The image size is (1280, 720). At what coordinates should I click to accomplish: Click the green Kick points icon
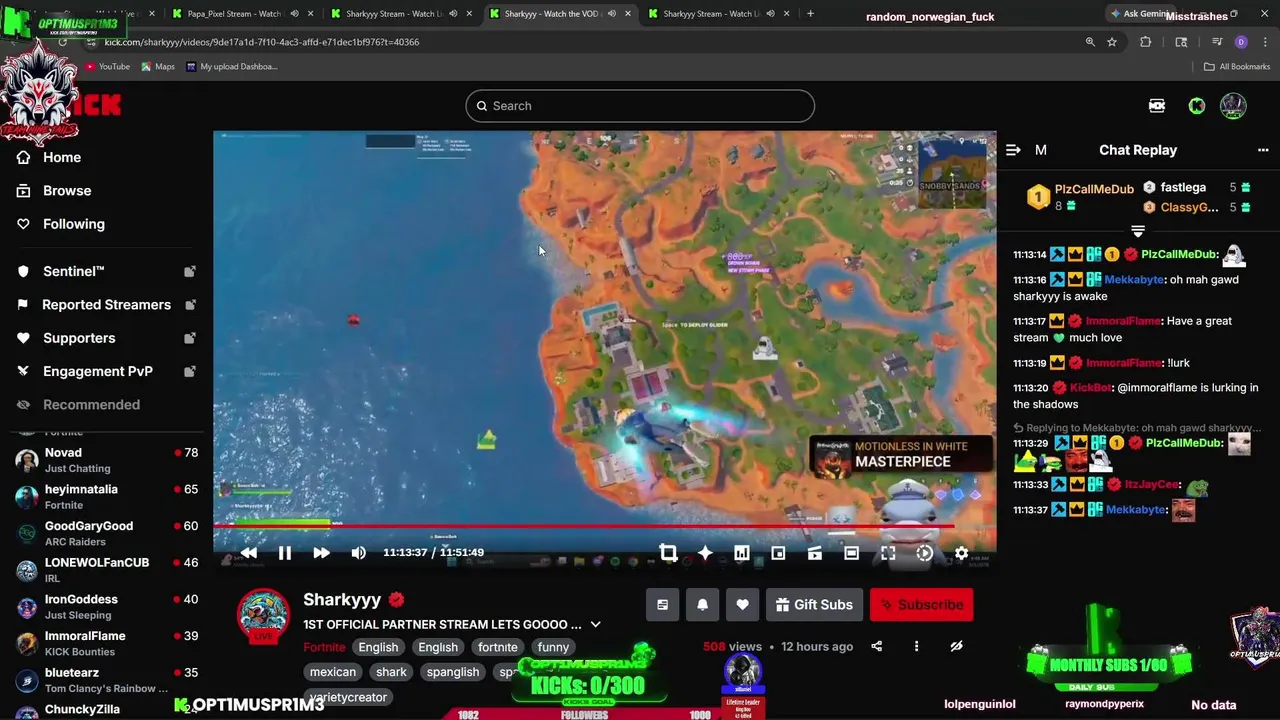pyautogui.click(x=1196, y=106)
